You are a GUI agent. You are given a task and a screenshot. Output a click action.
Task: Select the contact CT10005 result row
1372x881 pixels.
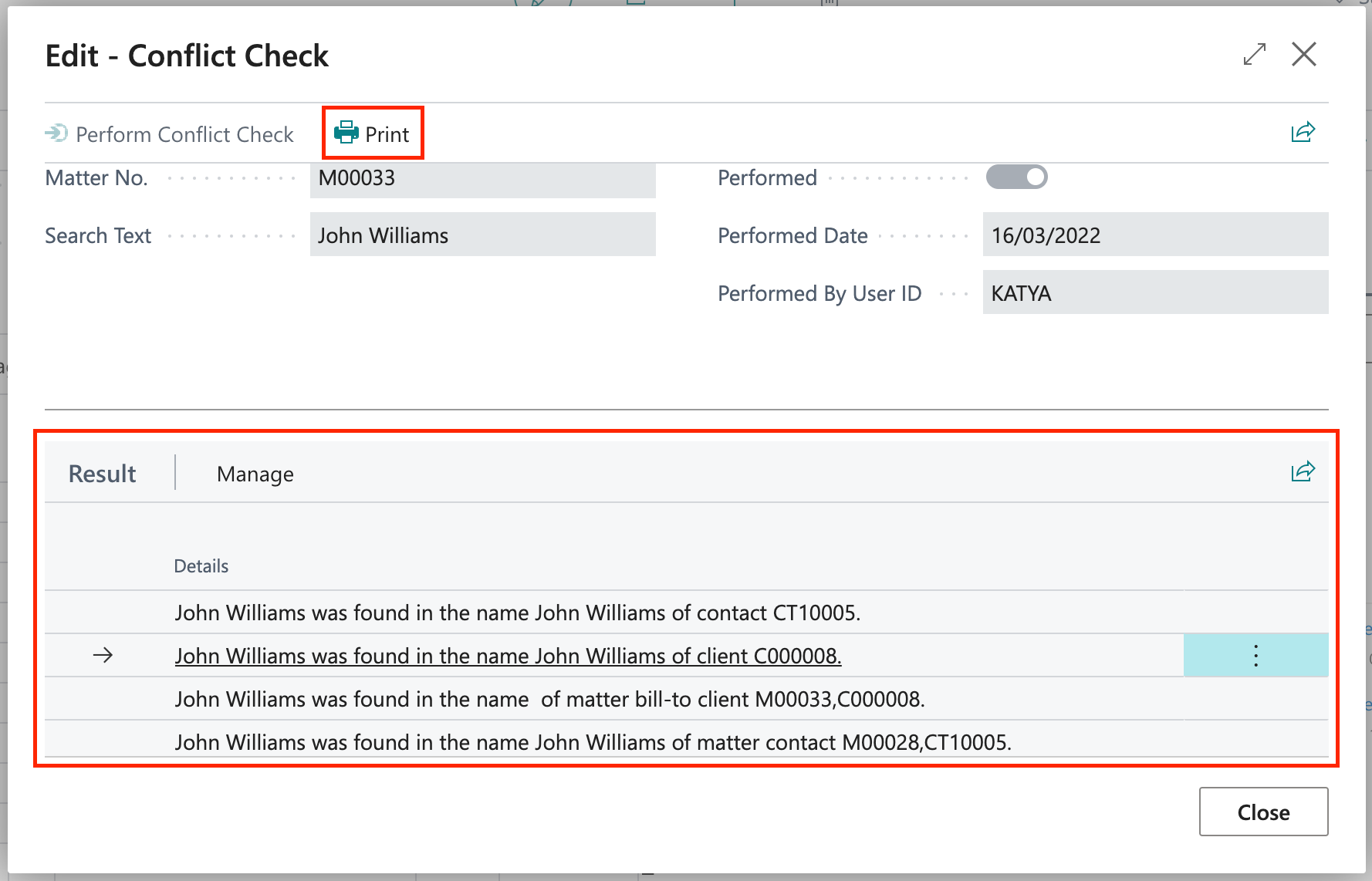[x=687, y=613]
